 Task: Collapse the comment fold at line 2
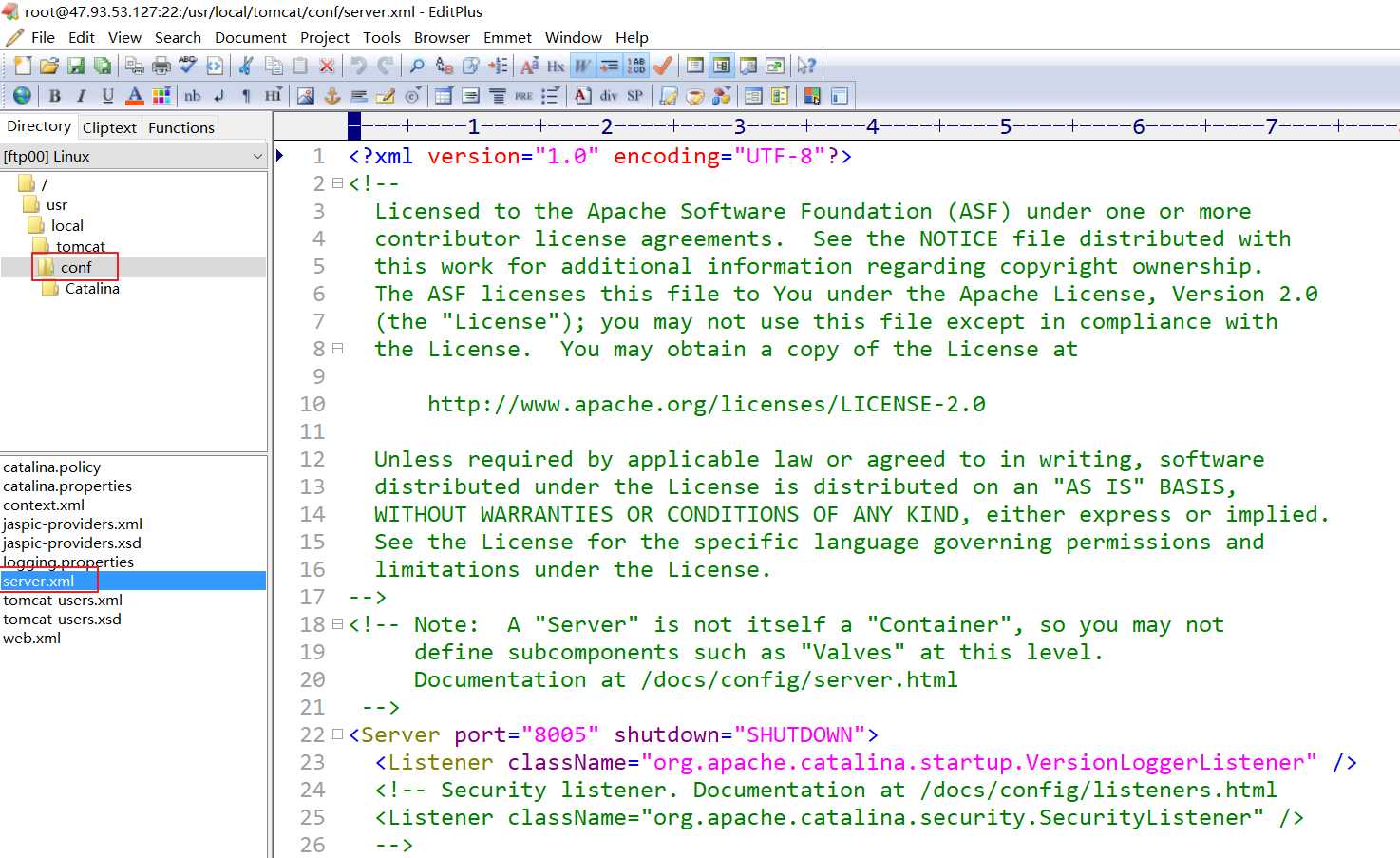tap(337, 183)
